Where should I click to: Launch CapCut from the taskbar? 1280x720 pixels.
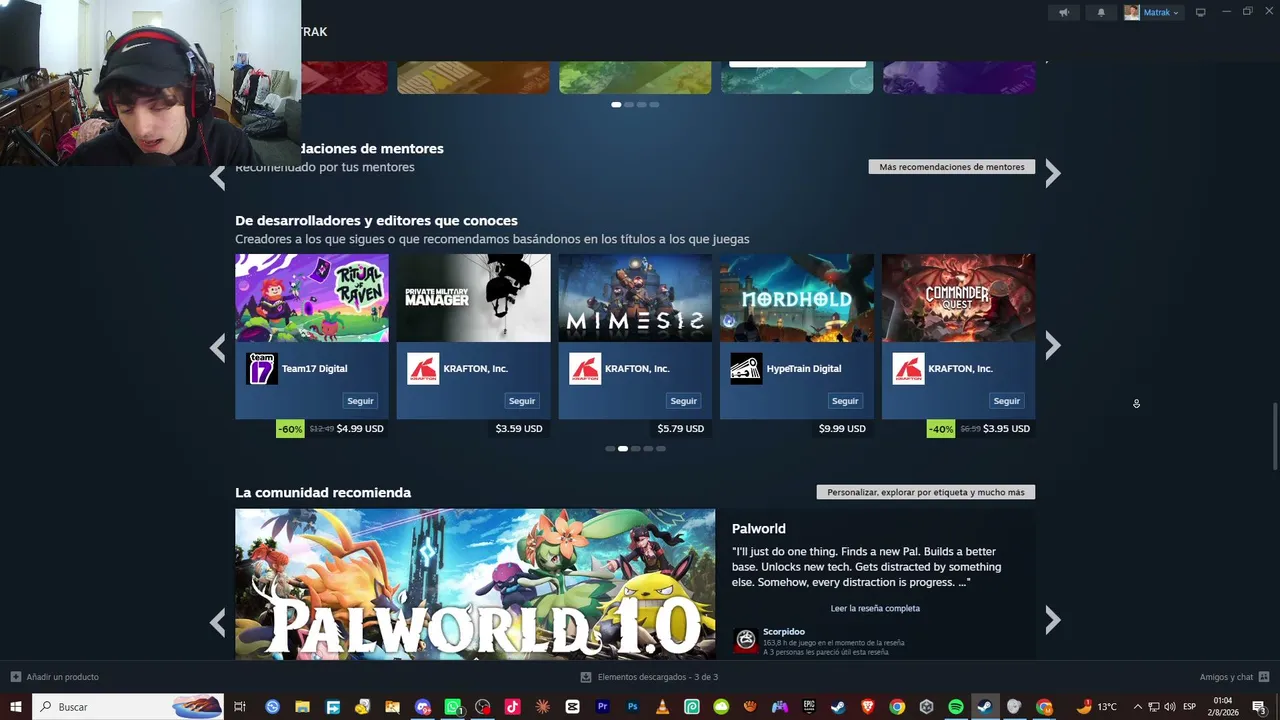(573, 707)
